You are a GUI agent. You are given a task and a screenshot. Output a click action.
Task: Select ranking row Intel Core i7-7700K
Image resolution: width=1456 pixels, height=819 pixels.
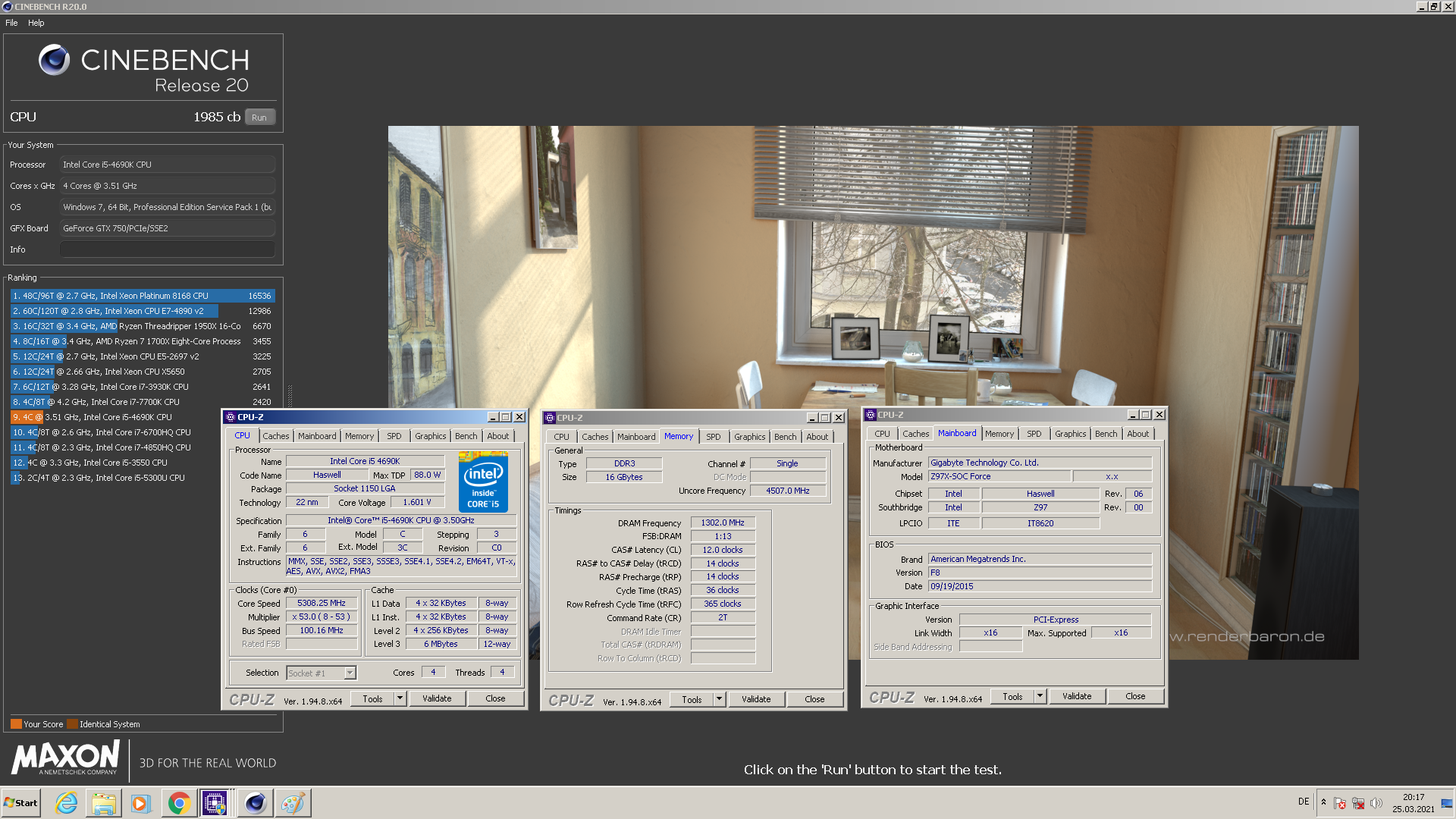(142, 402)
